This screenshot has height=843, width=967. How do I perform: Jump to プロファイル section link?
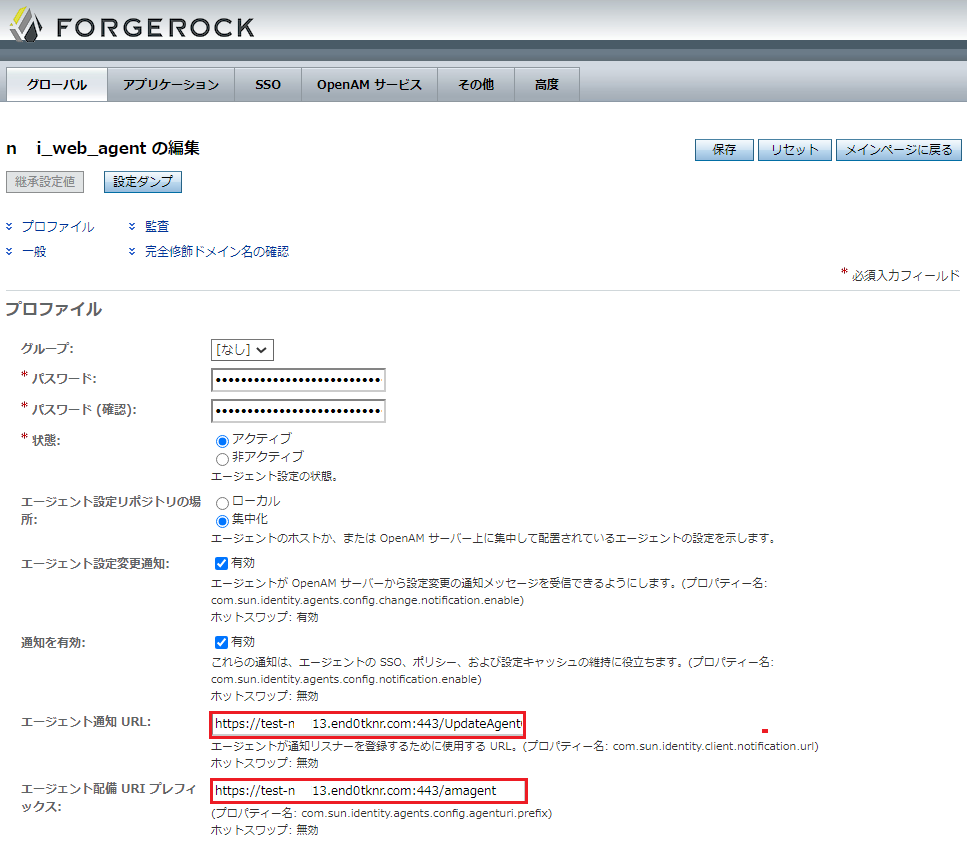(58, 226)
